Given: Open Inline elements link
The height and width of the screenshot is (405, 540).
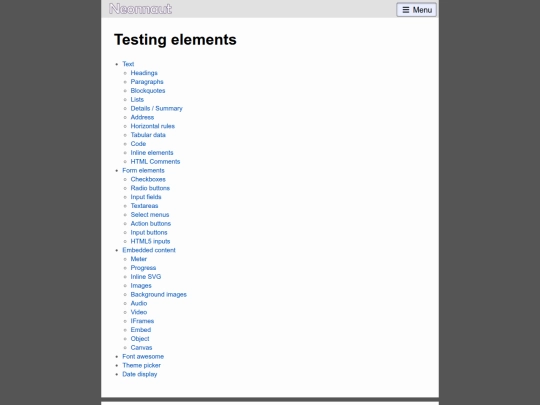Looking at the screenshot, I should coord(152,153).
